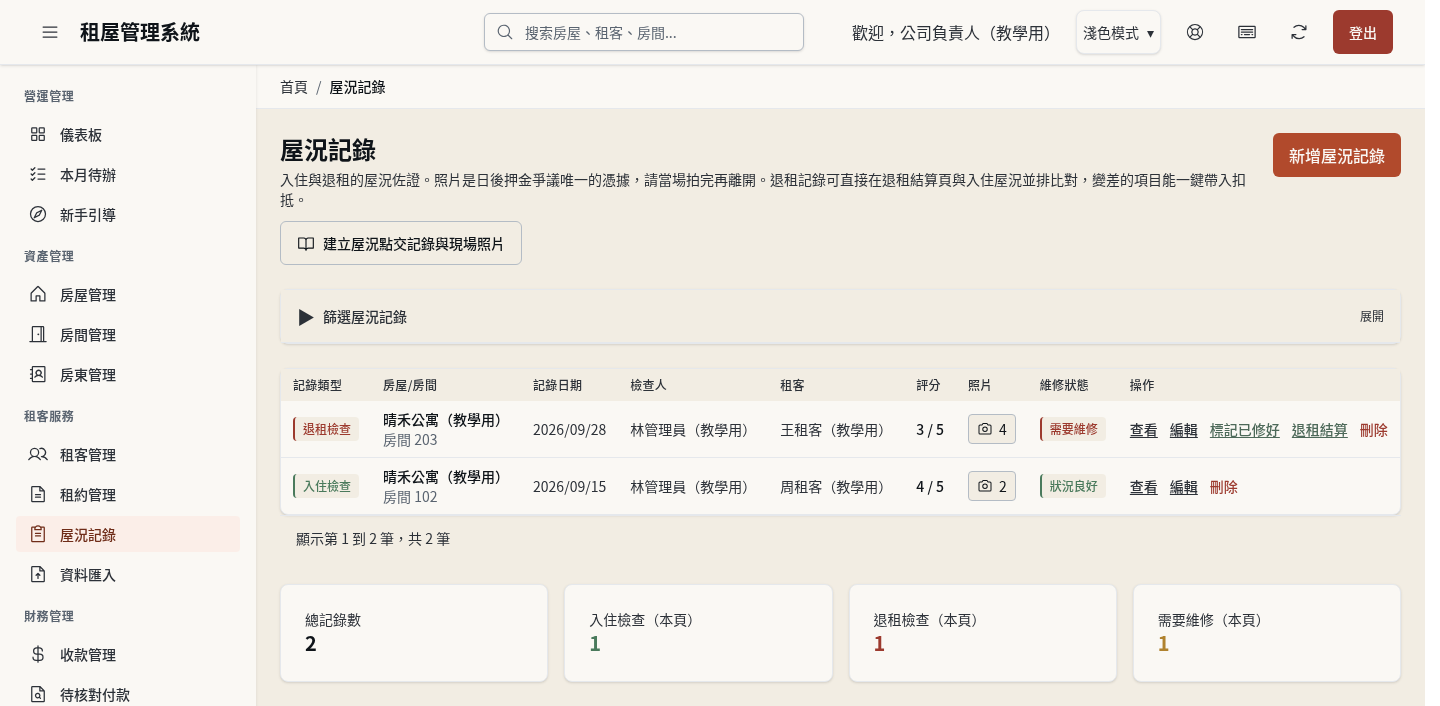This screenshot has height=706, width=1440.
Task: Click the 入住檢查（本頁） summary card
Action: pyautogui.click(x=698, y=633)
